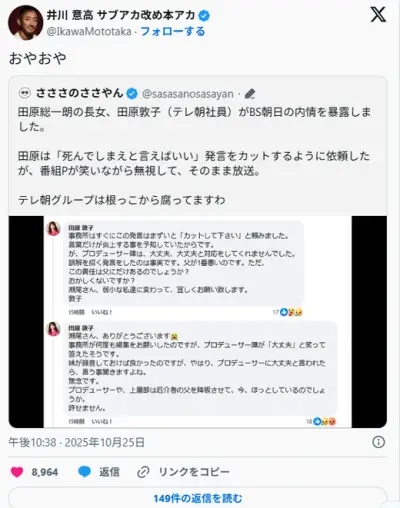This screenshot has width=400, height=508.
Task: Click the verified badge next to さささのささやん
Action: tap(132, 94)
